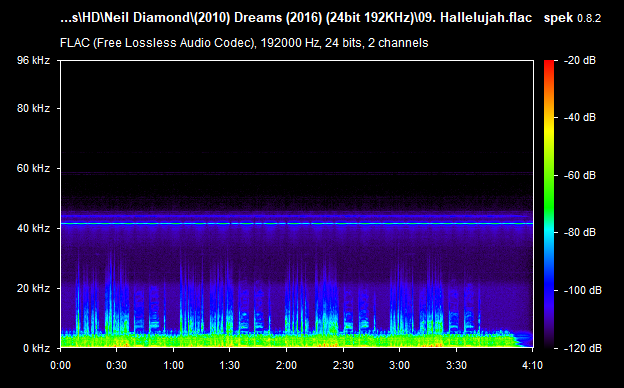This screenshot has height=388, width=624.
Task: Click the 96 kHz frequency axis label
Action: click(x=33, y=60)
